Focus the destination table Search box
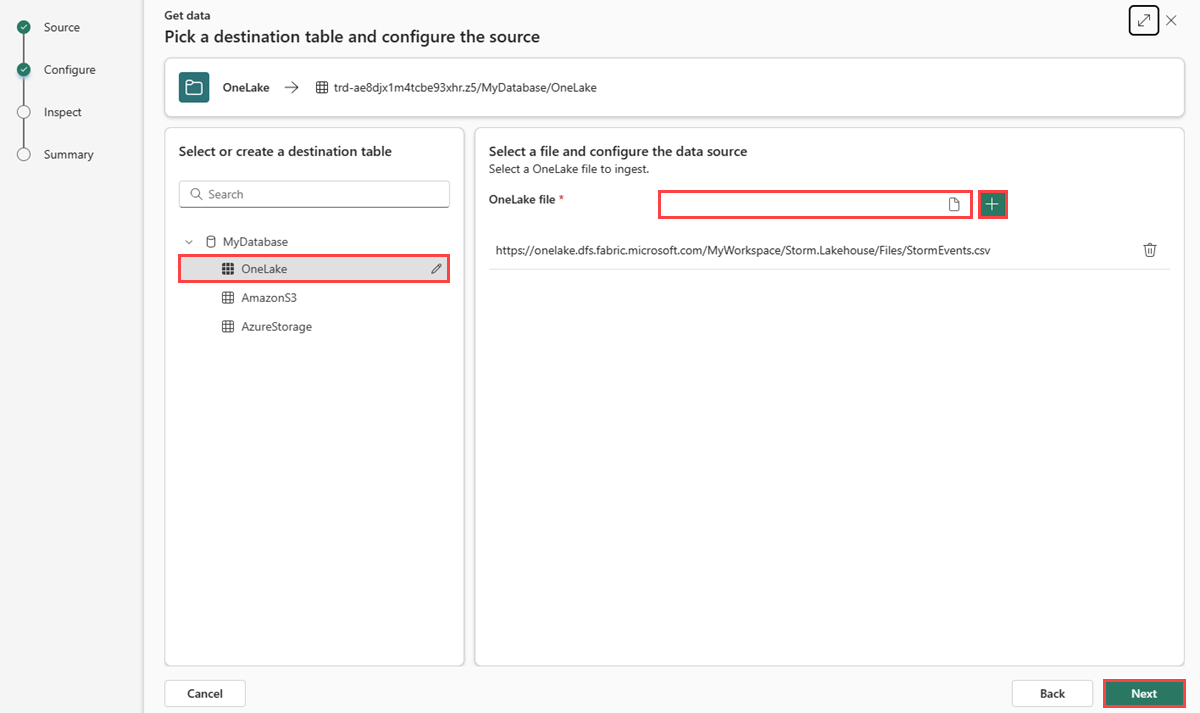 pyautogui.click(x=314, y=194)
